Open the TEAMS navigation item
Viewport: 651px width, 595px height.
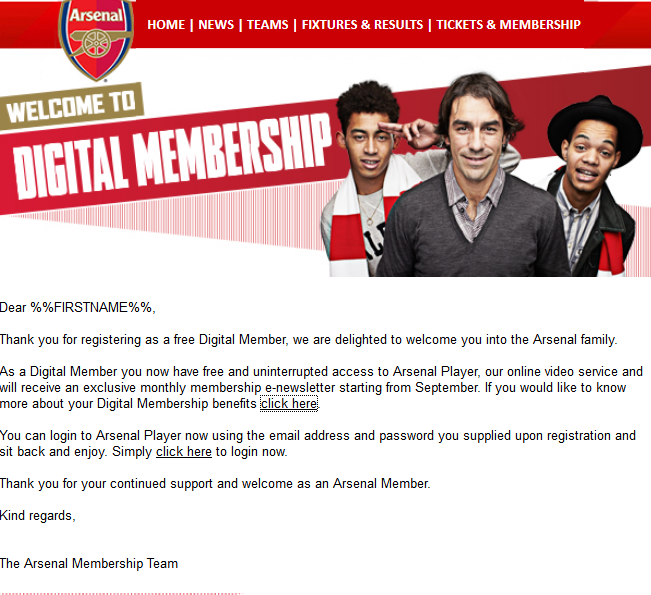tap(267, 24)
